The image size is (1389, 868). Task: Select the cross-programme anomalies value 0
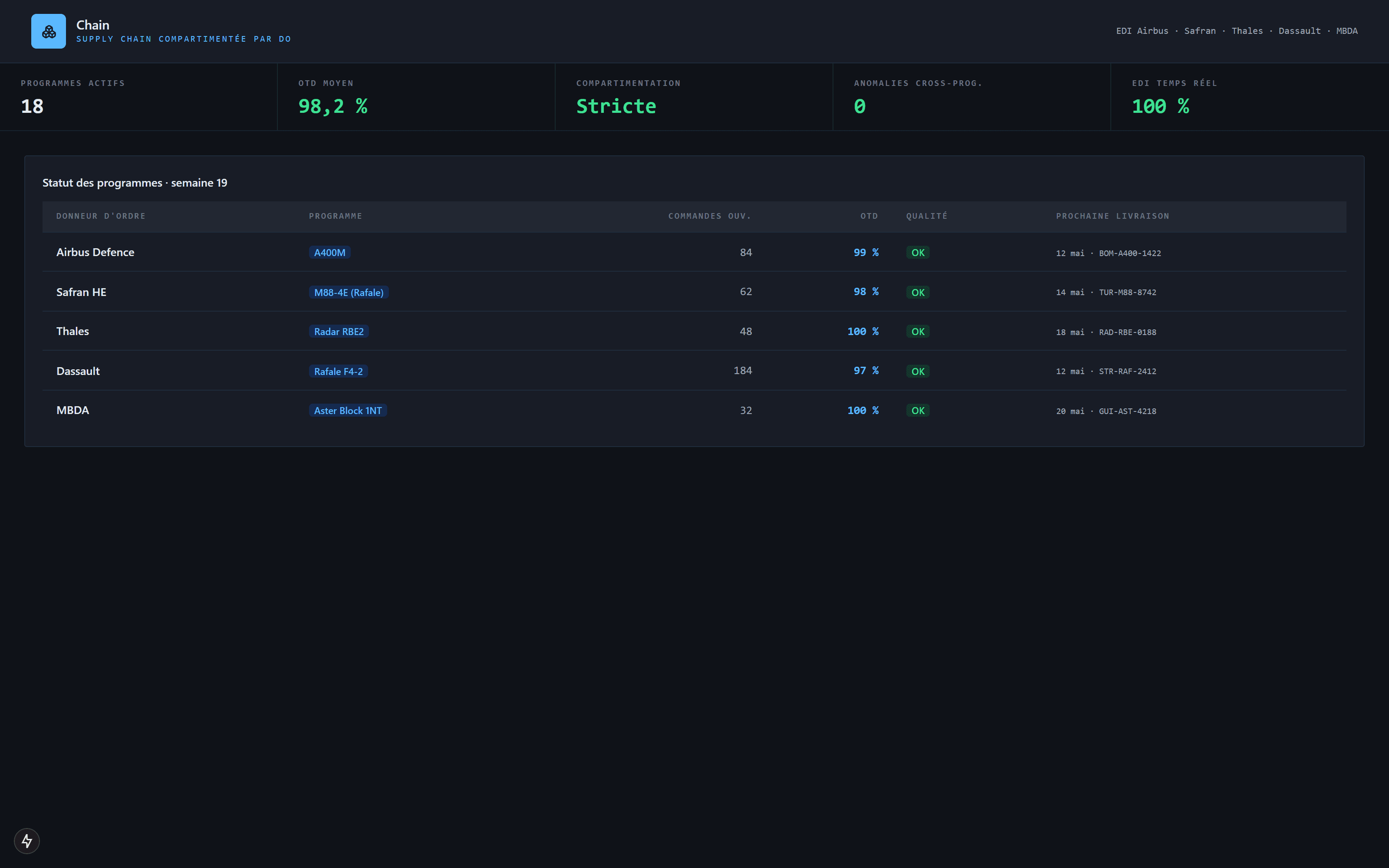860,106
